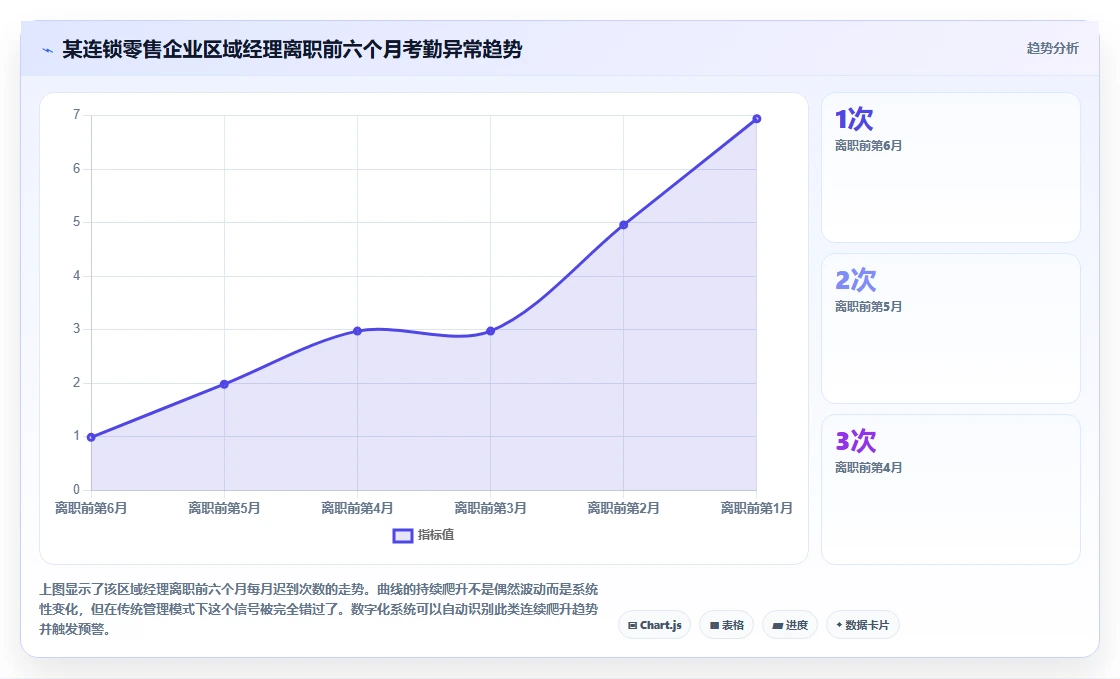Click the 离职前第3月 x-axis label
This screenshot has height=679, width=1120.
[x=491, y=508]
